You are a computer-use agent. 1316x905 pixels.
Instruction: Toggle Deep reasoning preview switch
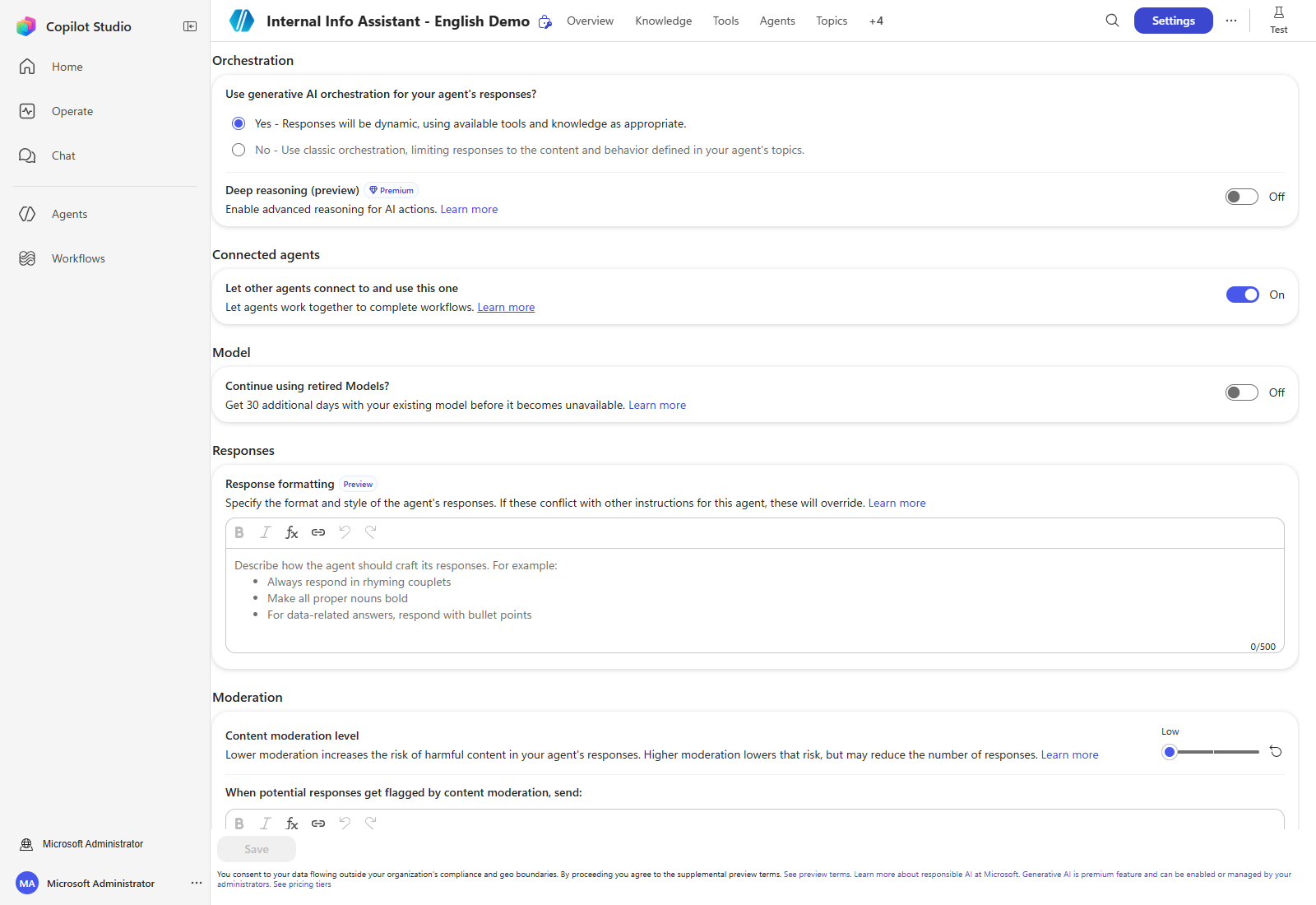click(x=1242, y=197)
